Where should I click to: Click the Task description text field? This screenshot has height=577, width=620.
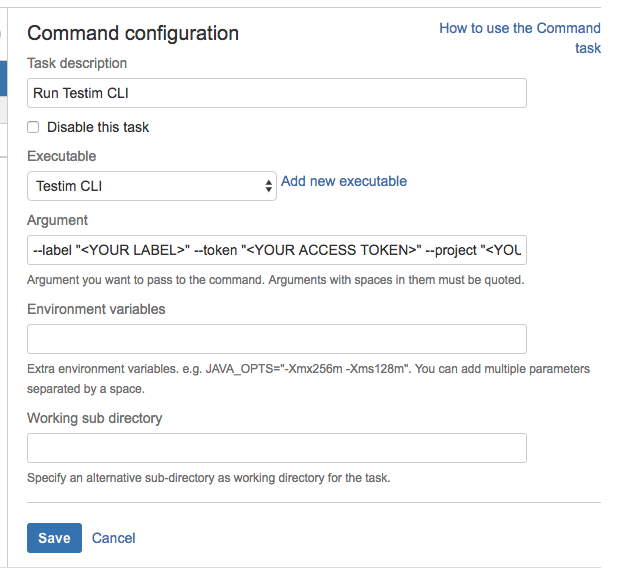276,93
